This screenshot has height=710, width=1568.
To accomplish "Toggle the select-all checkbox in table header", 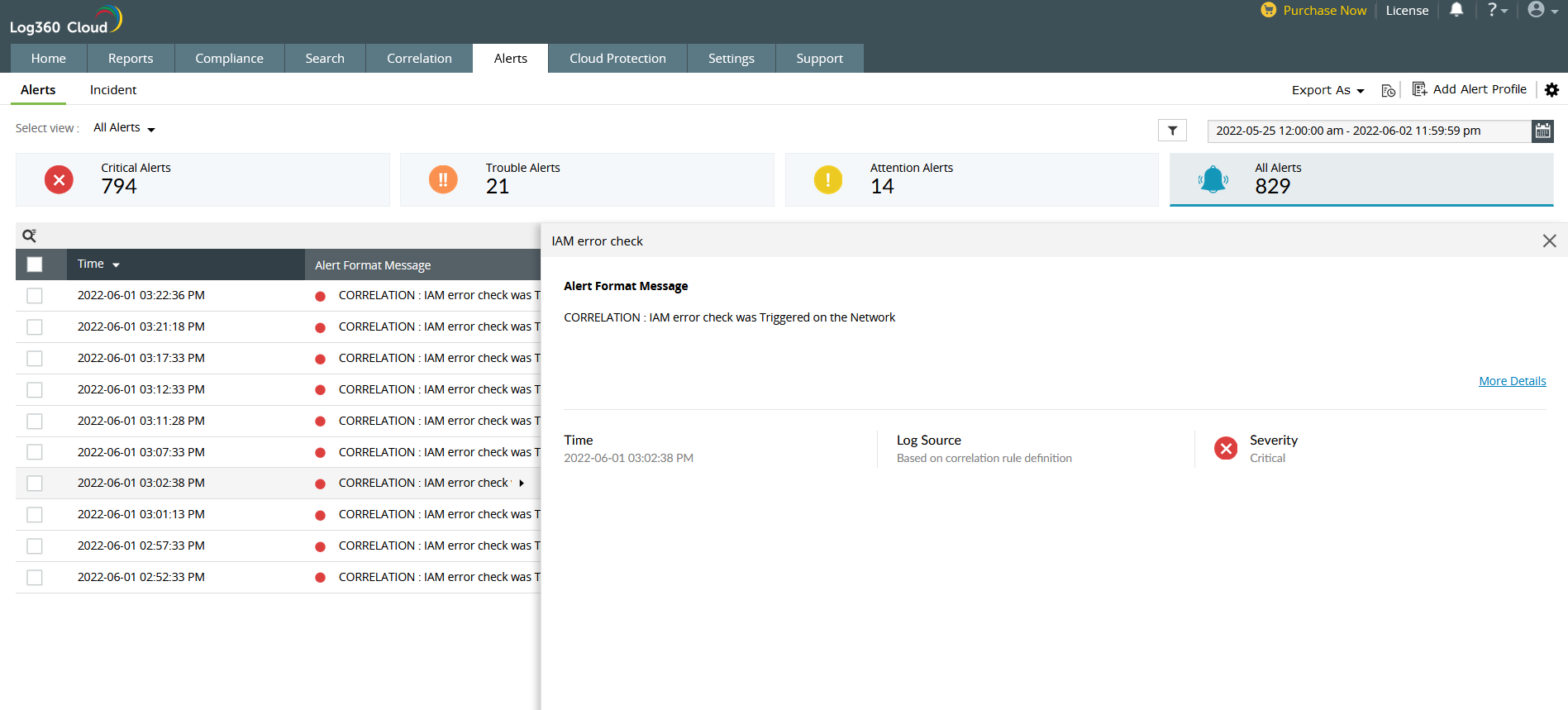I will tap(35, 264).
